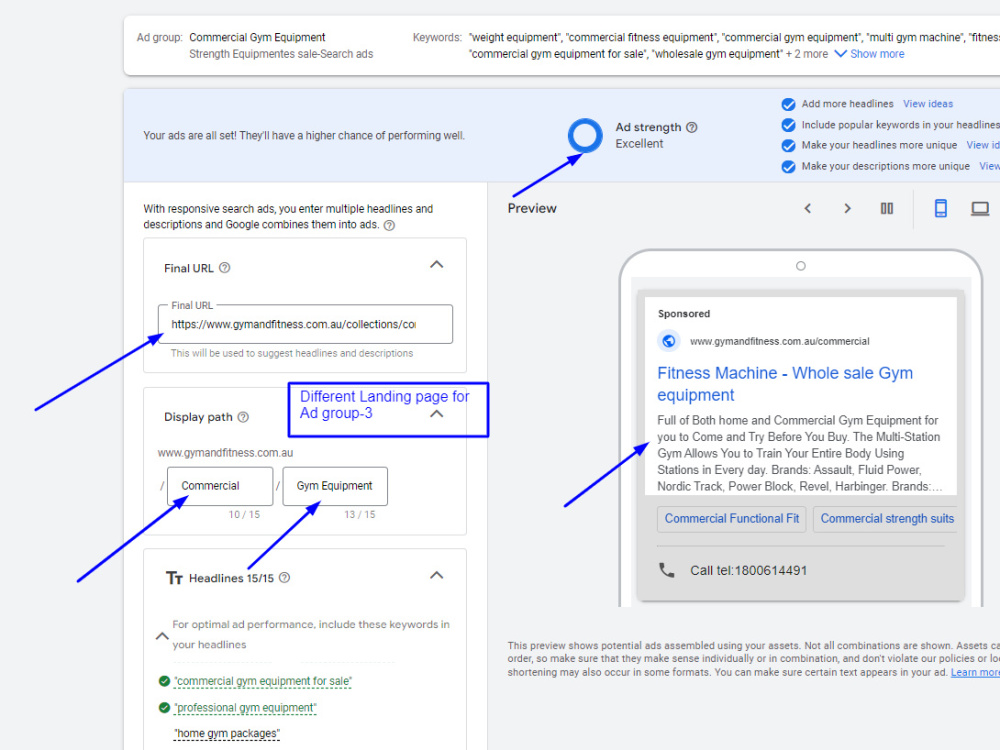The width and height of the screenshot is (1000, 750).
Task: Click 'Strength Equipmentes sale-Search ads' campaign text
Action: 281,54
